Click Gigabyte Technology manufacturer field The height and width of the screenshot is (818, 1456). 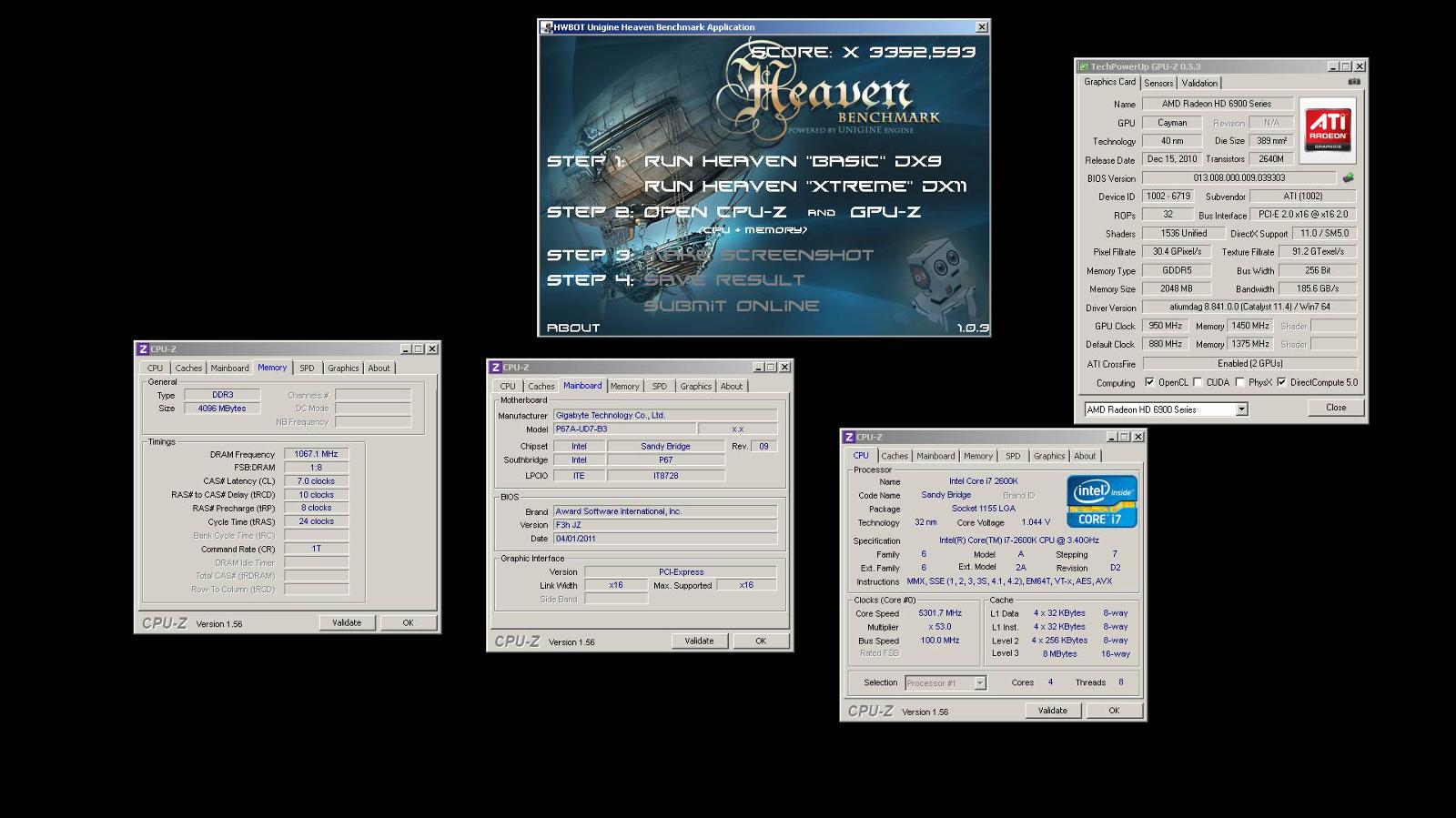pyautogui.click(x=665, y=415)
